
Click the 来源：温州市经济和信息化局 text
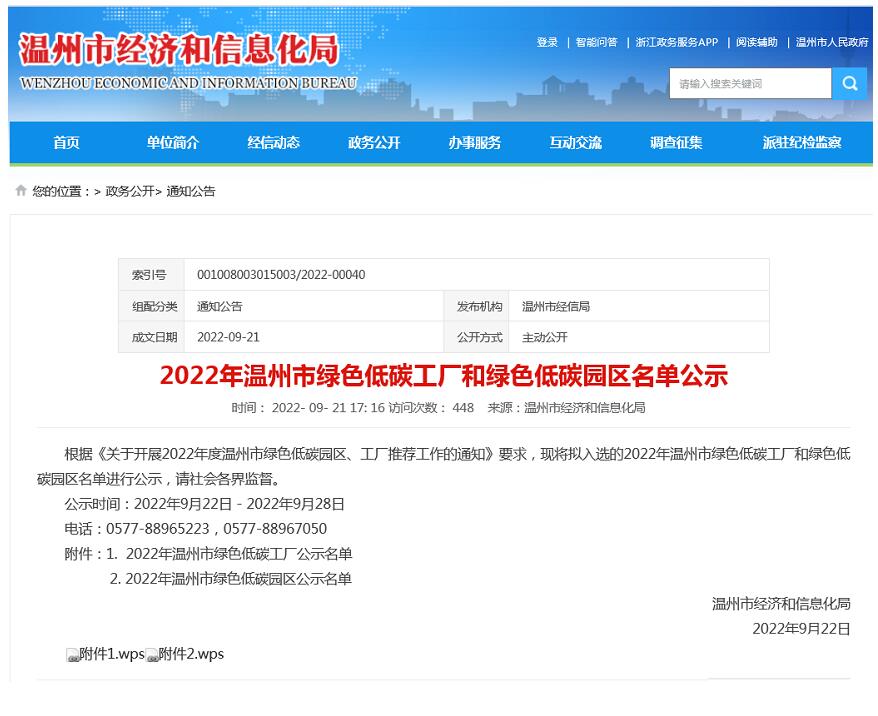(x=566, y=408)
